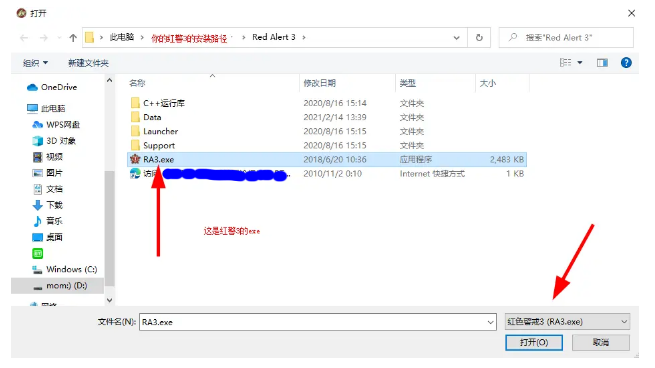
Task: Expand the filename history dropdown
Action: pos(490,322)
